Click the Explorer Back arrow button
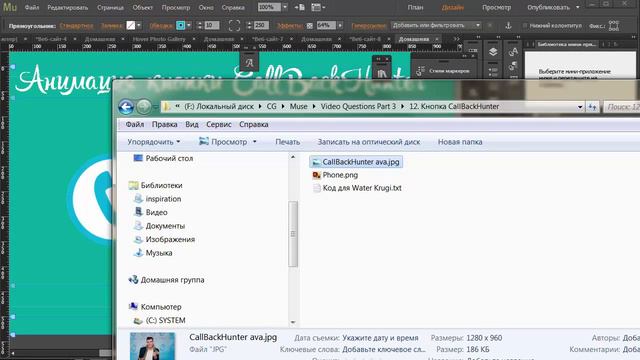This screenshot has width=640, height=360. coord(126,107)
